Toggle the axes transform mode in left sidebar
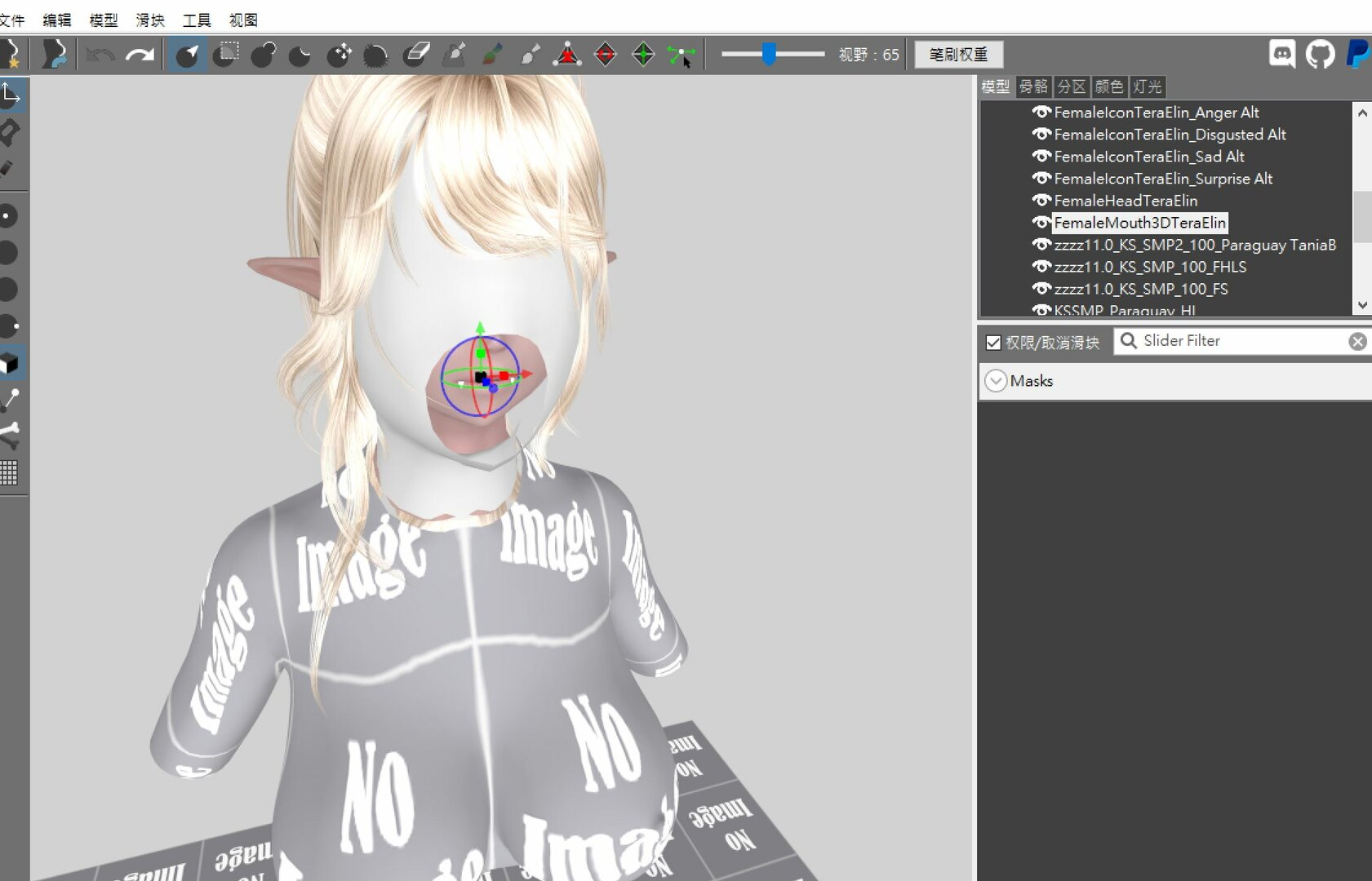1372x881 pixels. tap(11, 95)
